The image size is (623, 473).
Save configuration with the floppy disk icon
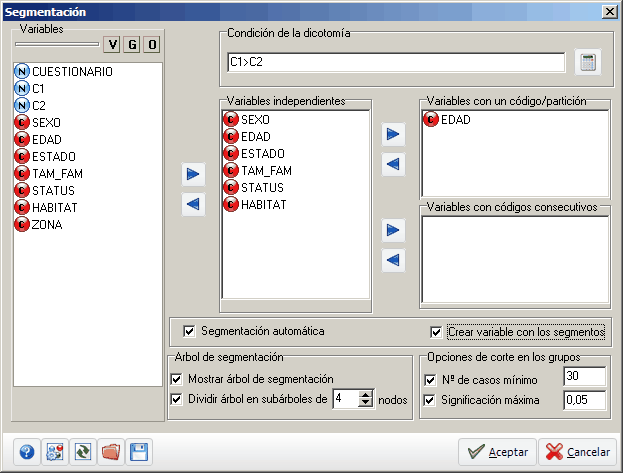tap(139, 452)
